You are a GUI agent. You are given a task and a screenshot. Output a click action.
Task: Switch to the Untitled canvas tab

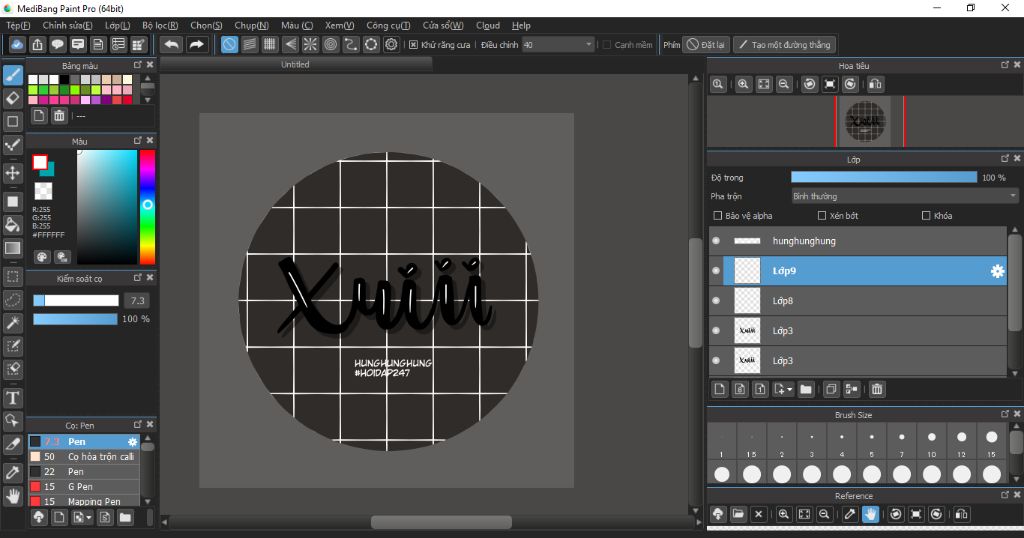pos(295,64)
